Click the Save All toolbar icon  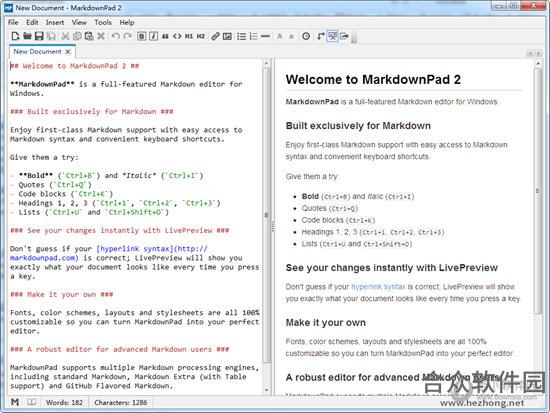tap(51, 36)
